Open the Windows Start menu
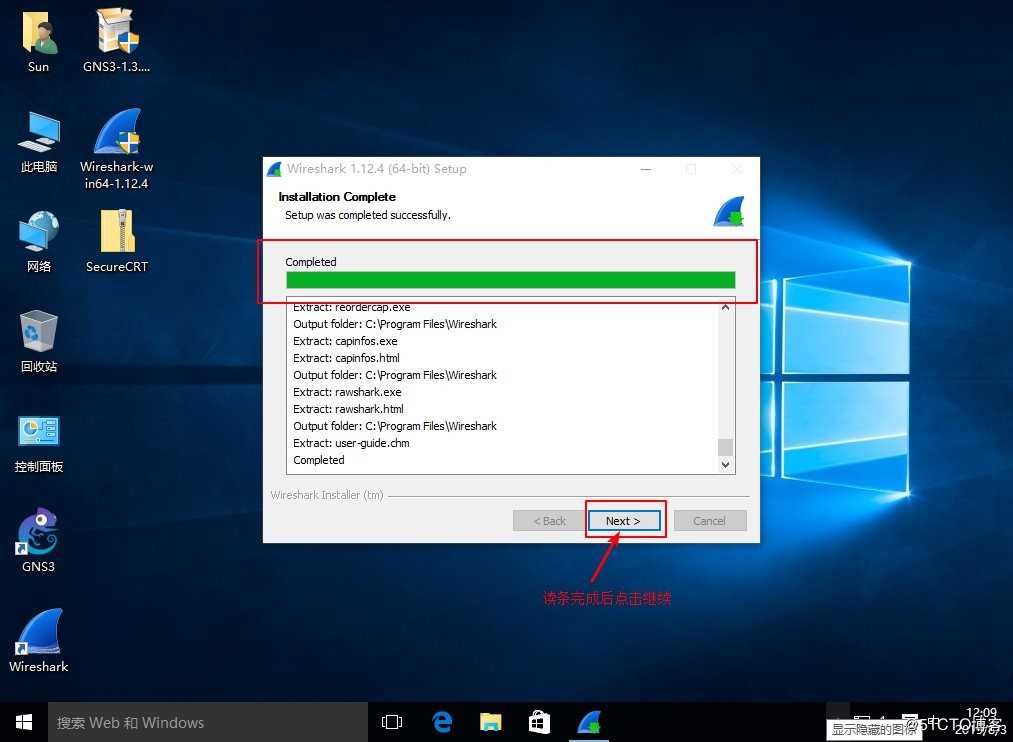The width and height of the screenshot is (1013, 742). (24, 722)
